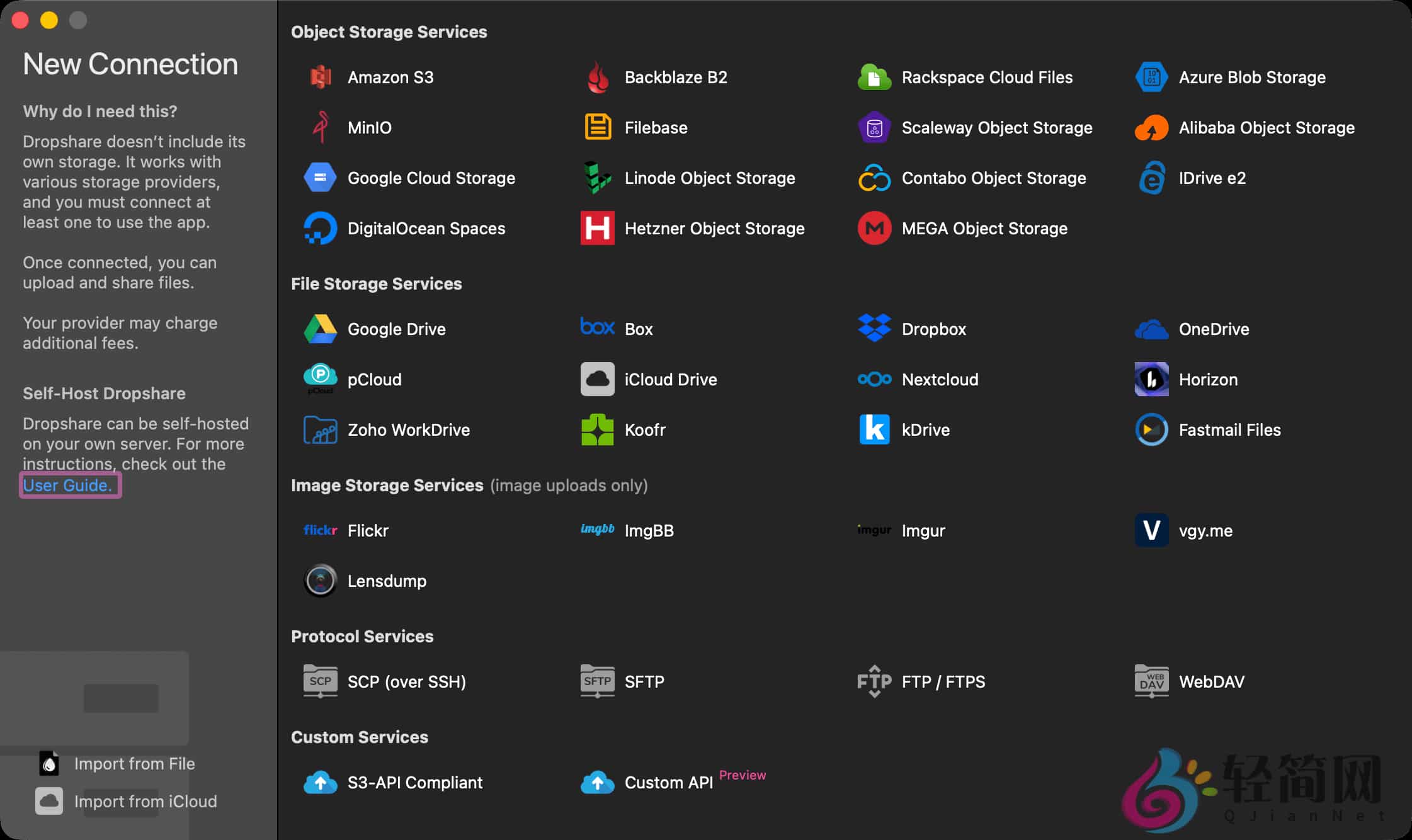This screenshot has height=840, width=1412.
Task: Click the vgy.me V icon
Action: click(1151, 531)
